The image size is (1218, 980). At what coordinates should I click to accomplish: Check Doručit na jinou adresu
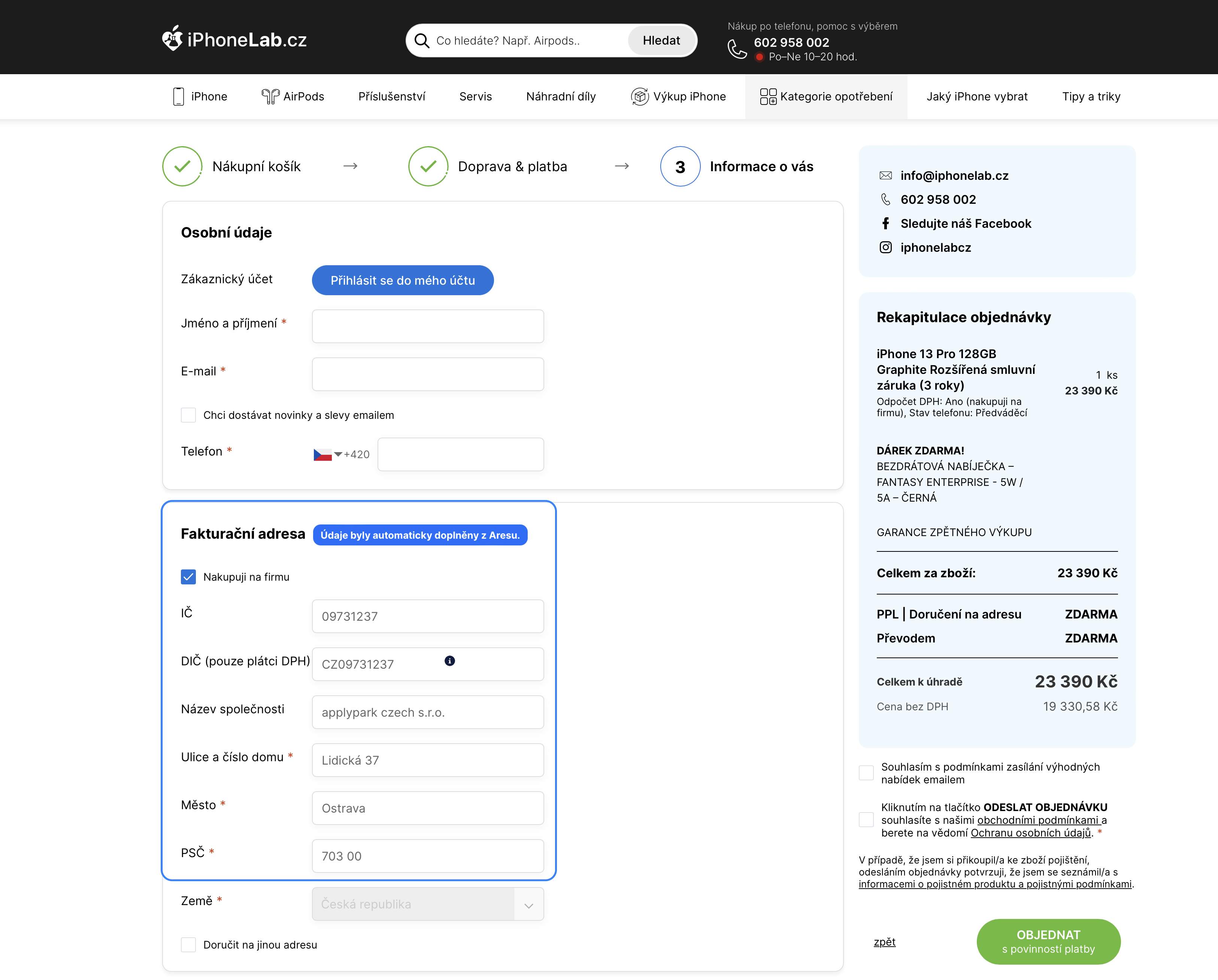188,944
